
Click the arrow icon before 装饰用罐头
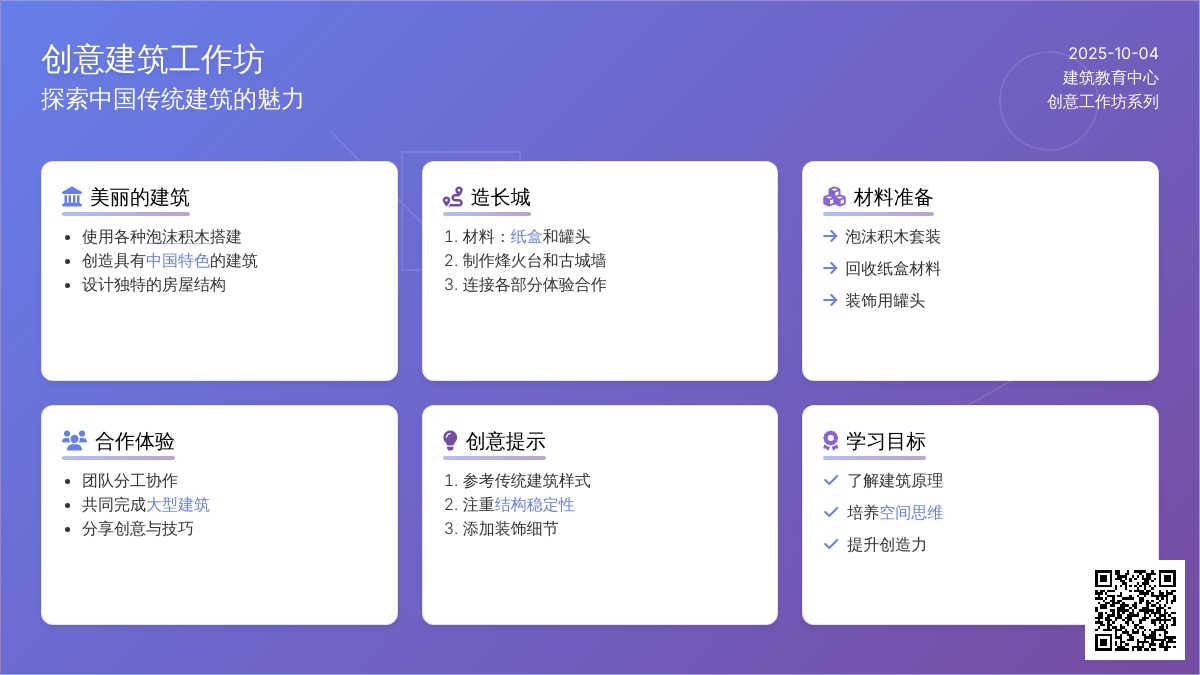pyautogui.click(x=830, y=301)
